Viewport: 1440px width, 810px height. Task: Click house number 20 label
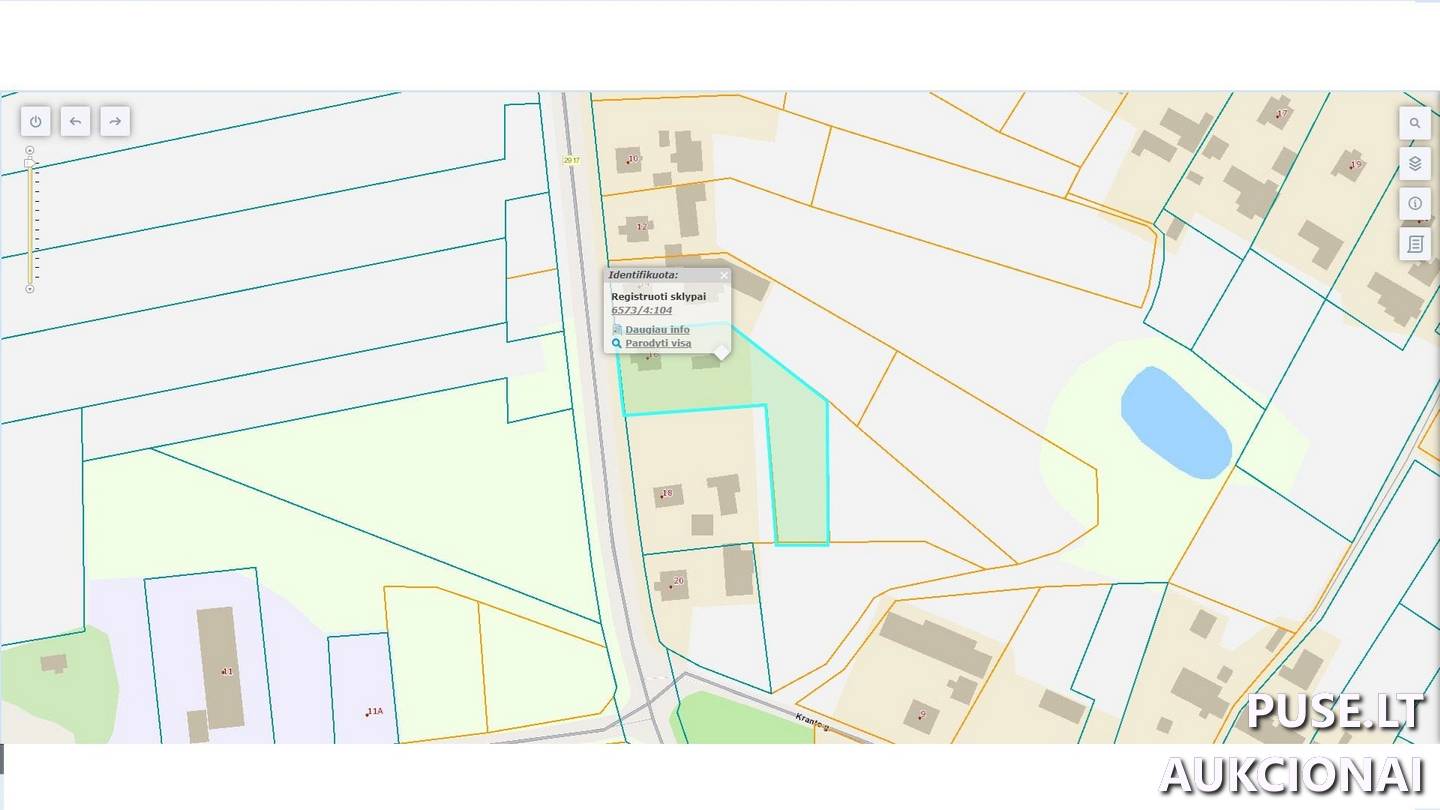(x=678, y=581)
